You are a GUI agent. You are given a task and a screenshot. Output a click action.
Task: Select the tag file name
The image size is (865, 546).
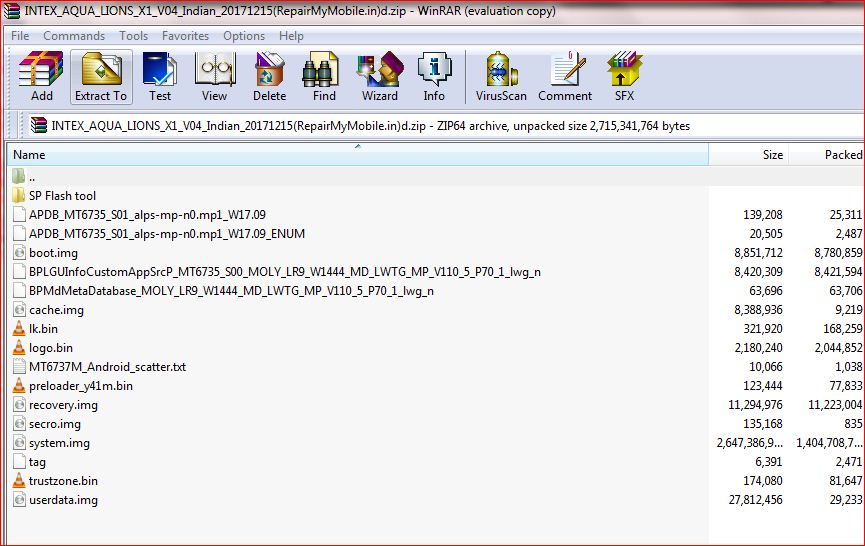pyautogui.click(x=37, y=462)
